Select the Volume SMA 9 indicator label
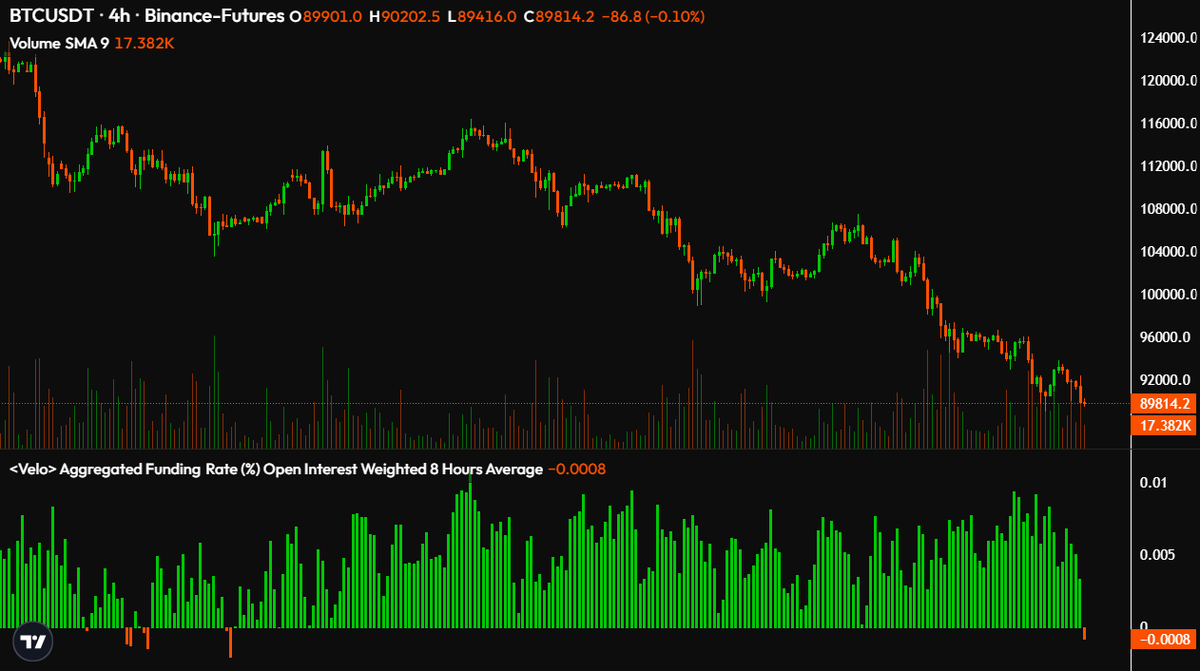 coord(58,44)
